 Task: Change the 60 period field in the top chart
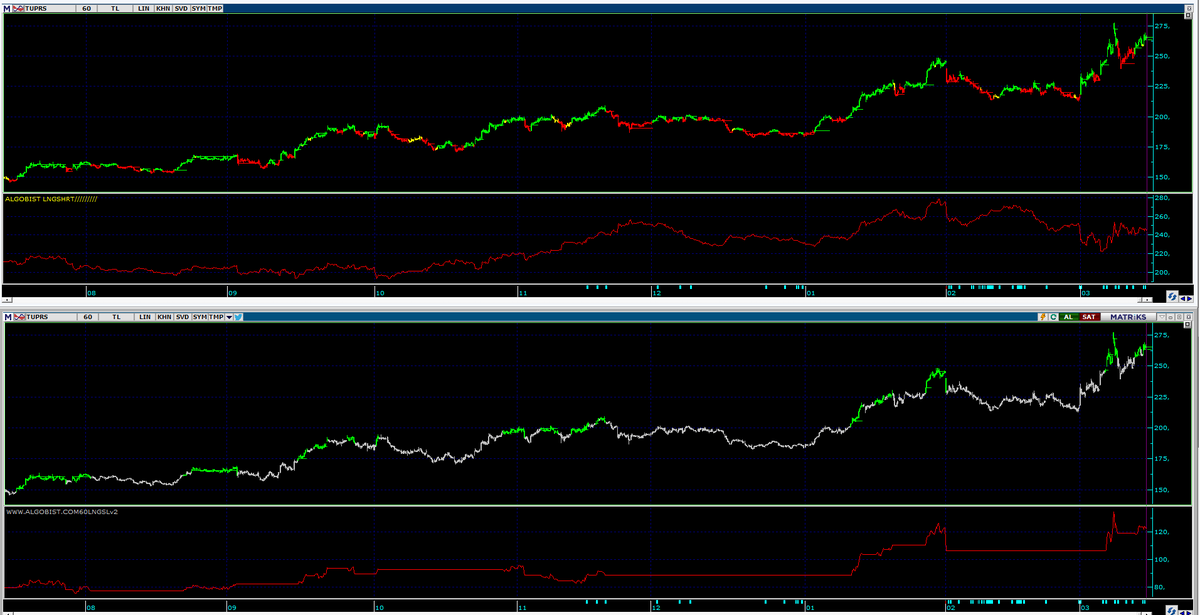(x=86, y=8)
